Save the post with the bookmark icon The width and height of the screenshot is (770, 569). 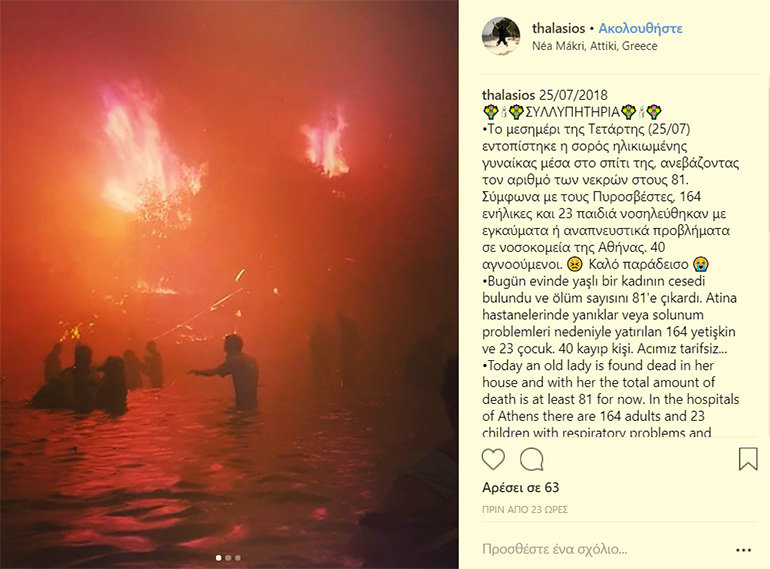(x=748, y=459)
